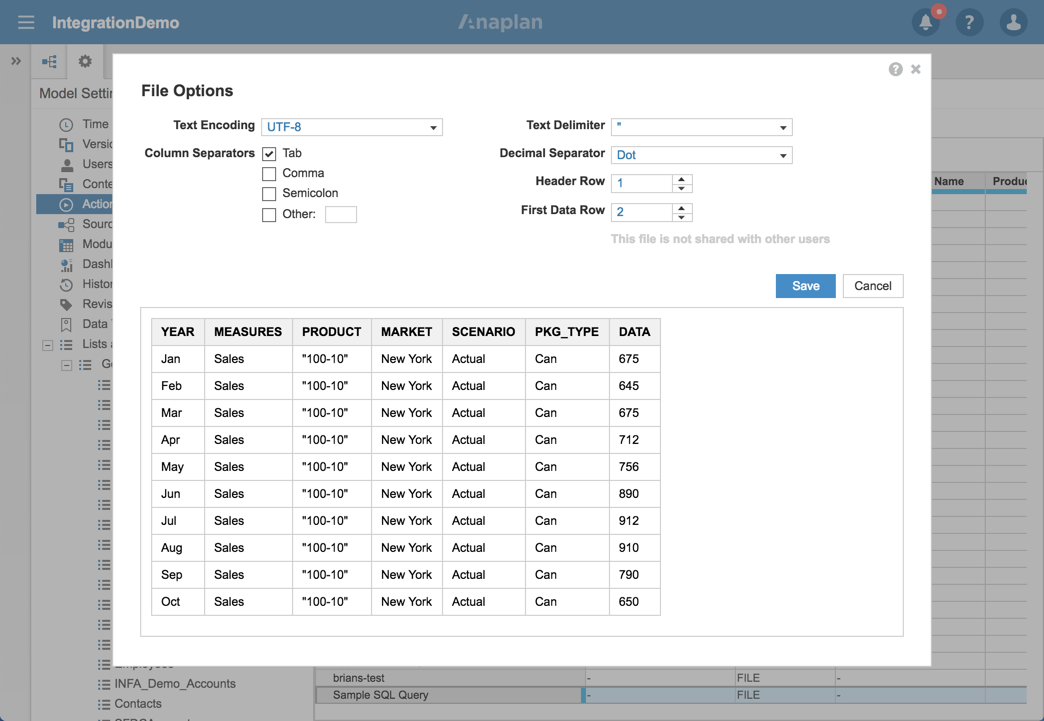
Task: Select the Dashboards chart icon in sidebar
Action: [66, 264]
